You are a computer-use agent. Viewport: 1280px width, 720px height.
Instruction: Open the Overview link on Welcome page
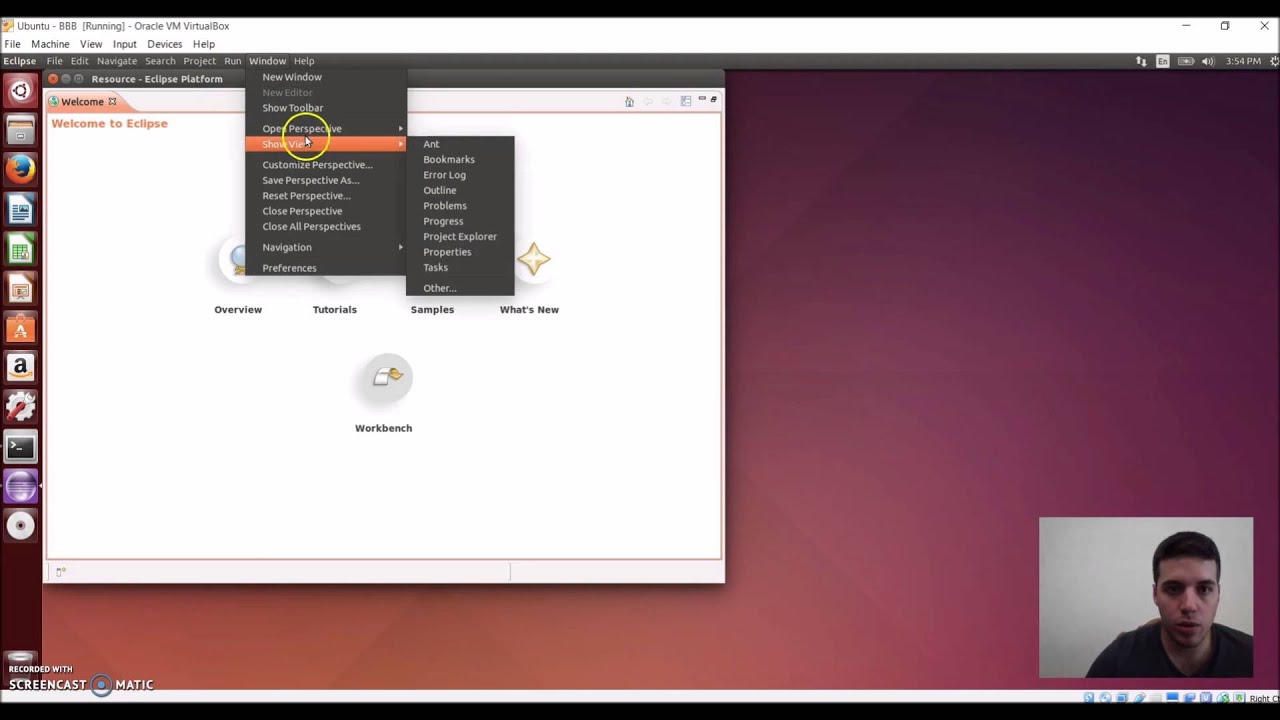tap(238, 310)
